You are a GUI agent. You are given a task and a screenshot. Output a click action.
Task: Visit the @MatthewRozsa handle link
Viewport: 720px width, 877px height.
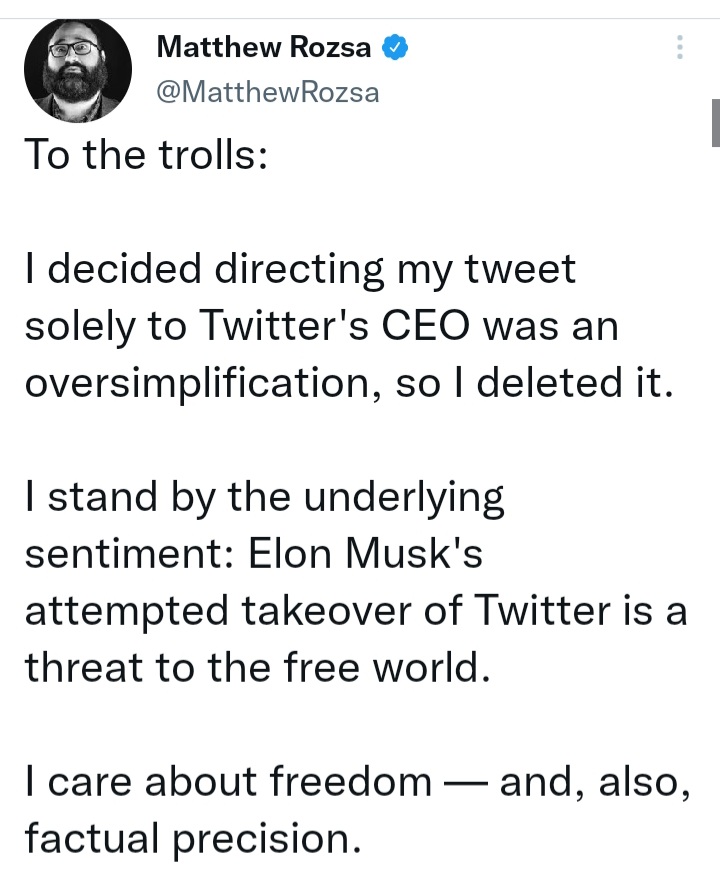pos(268,92)
